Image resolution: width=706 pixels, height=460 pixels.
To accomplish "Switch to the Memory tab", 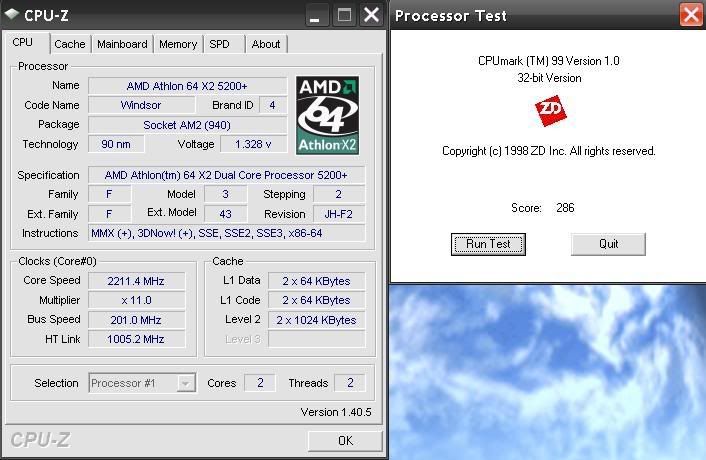I will [178, 44].
